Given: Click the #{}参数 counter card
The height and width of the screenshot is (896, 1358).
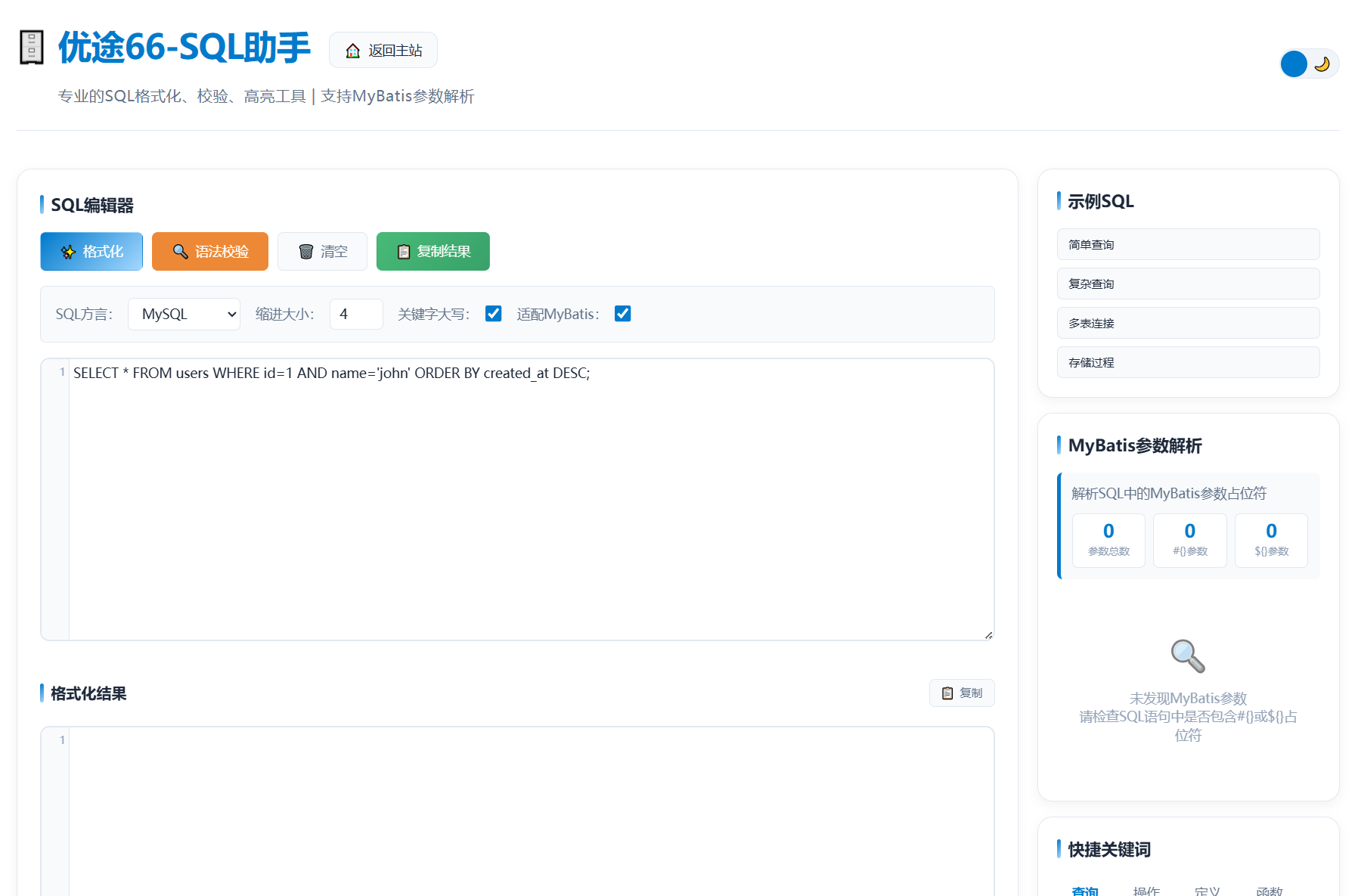Looking at the screenshot, I should tap(1190, 540).
